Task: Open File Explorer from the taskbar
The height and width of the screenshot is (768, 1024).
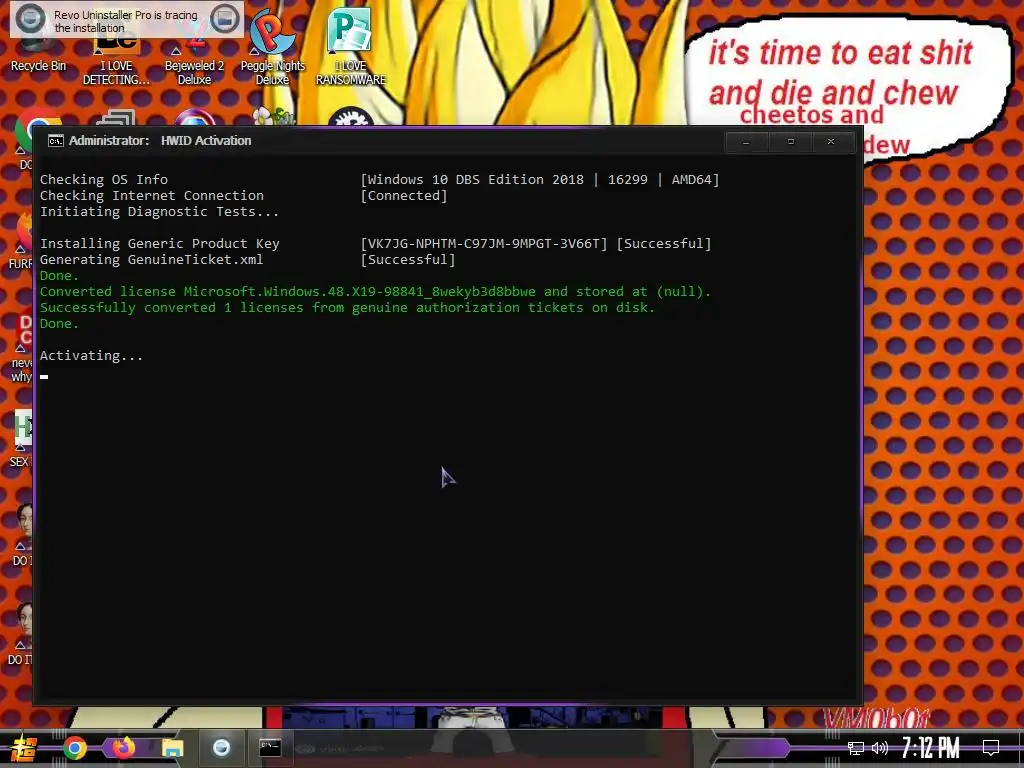Action: (172, 748)
